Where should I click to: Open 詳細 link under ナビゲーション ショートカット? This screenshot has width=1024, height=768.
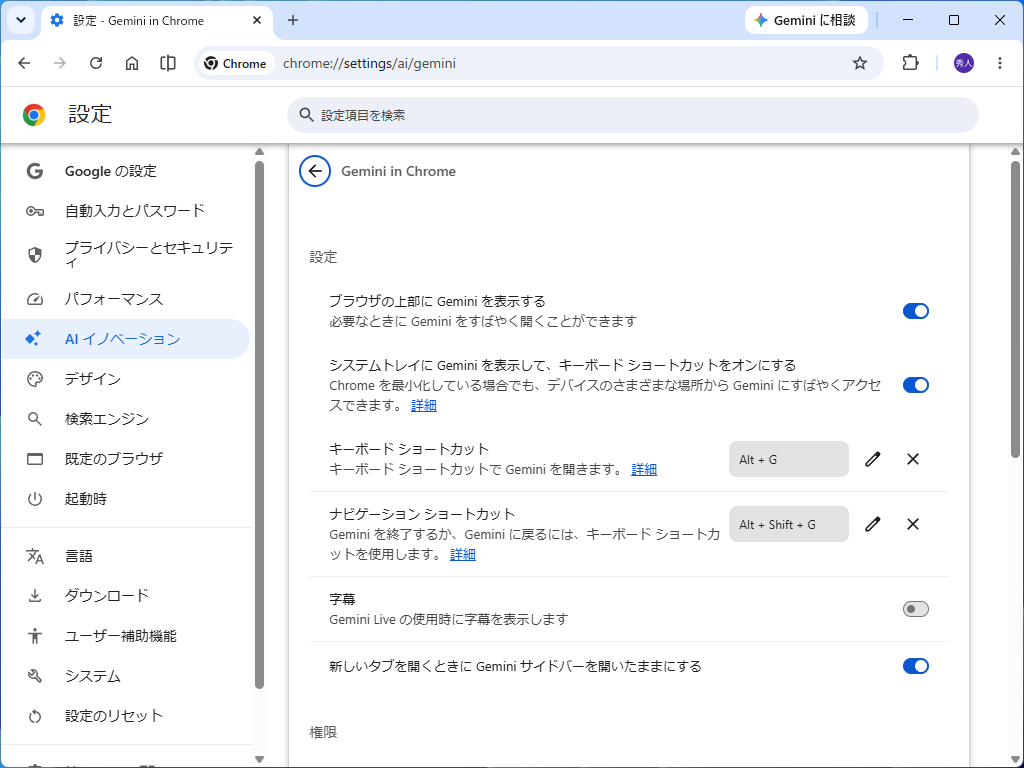coord(462,554)
